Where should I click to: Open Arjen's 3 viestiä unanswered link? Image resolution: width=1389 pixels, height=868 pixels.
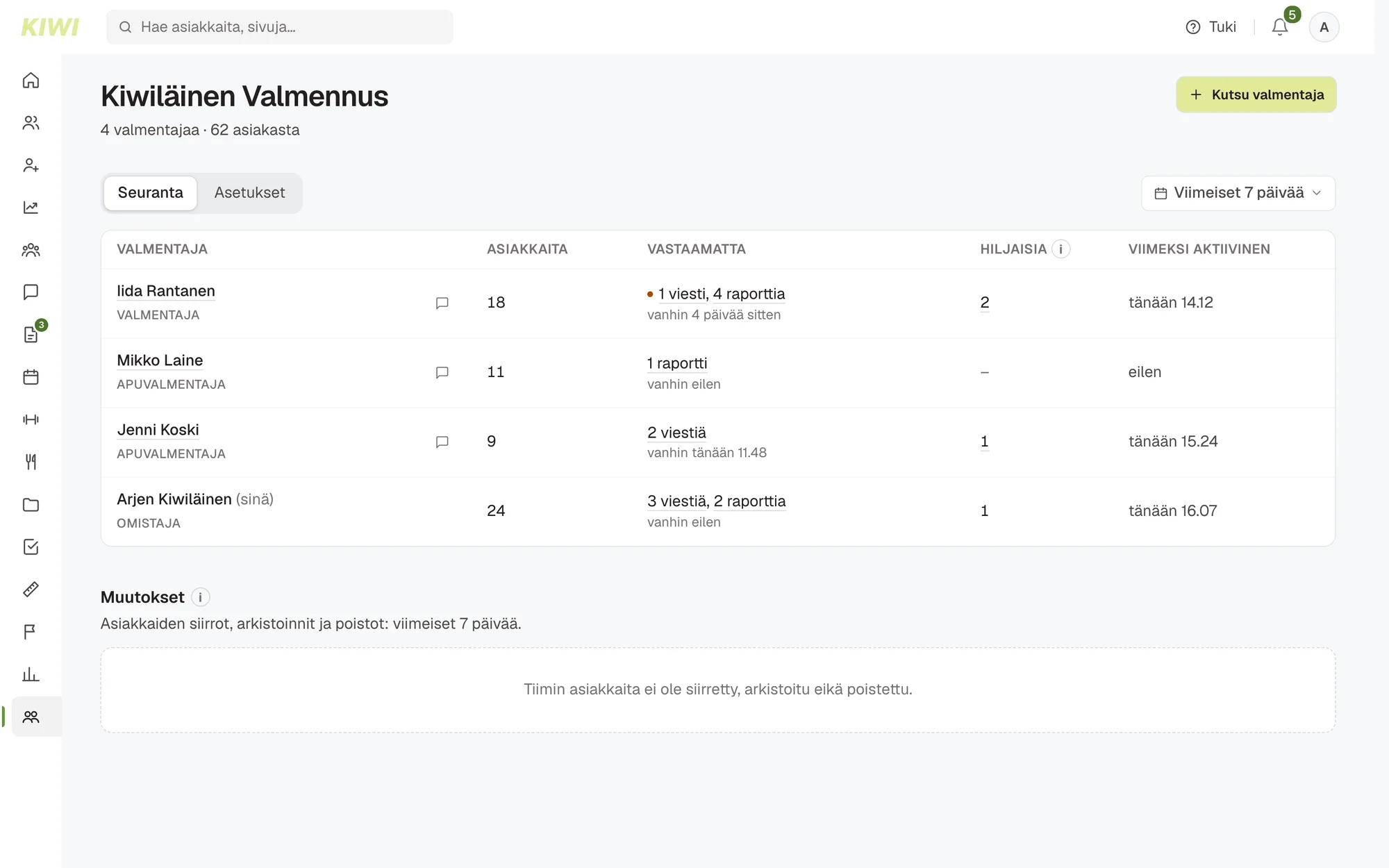[x=678, y=501]
